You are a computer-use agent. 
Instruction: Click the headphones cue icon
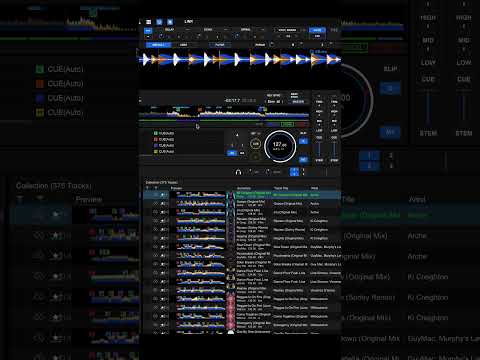238,172
